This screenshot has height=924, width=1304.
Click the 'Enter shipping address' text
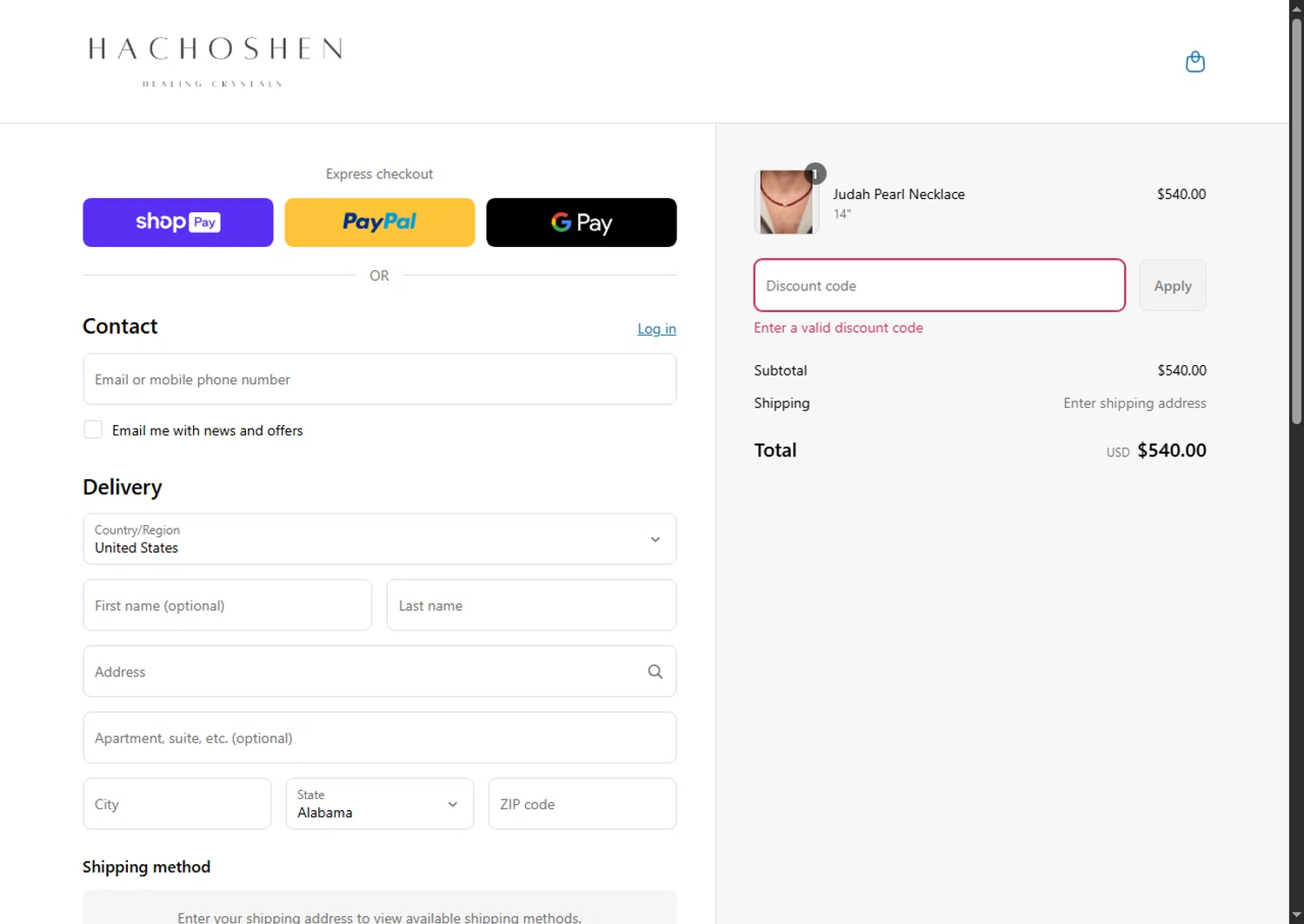click(1134, 403)
